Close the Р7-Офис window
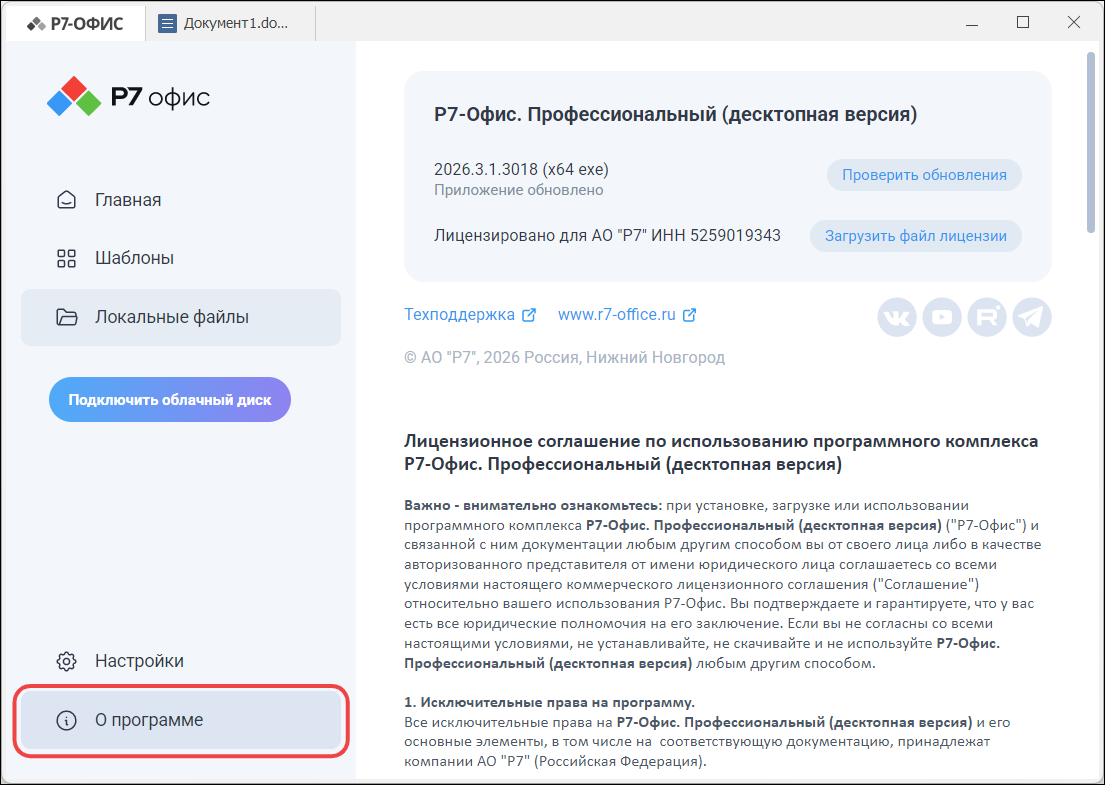 pyautogui.click(x=1074, y=23)
